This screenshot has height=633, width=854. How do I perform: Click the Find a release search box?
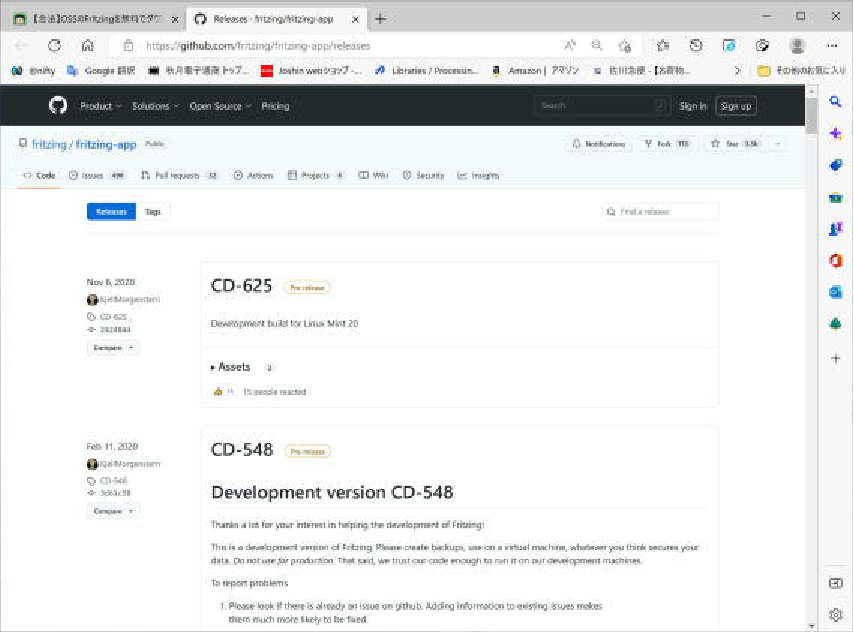click(660, 211)
